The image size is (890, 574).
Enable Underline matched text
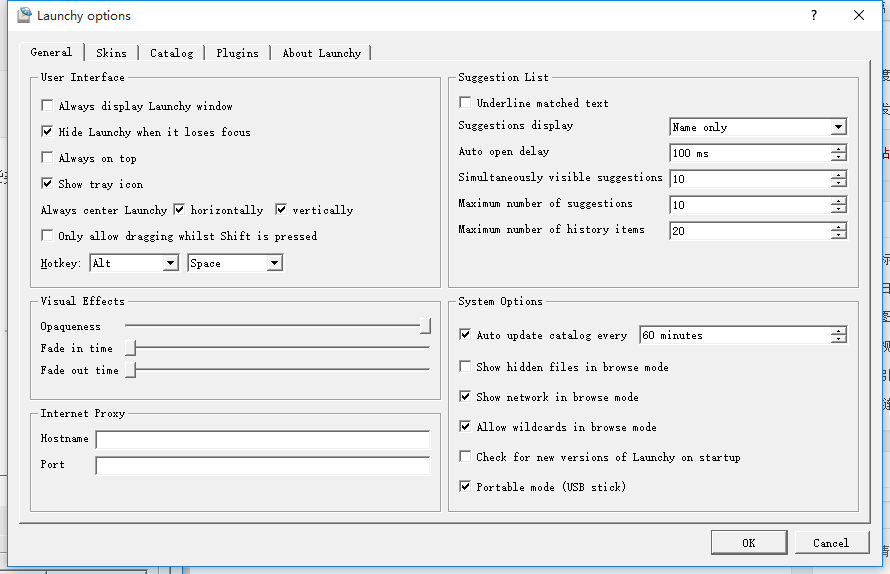click(465, 103)
